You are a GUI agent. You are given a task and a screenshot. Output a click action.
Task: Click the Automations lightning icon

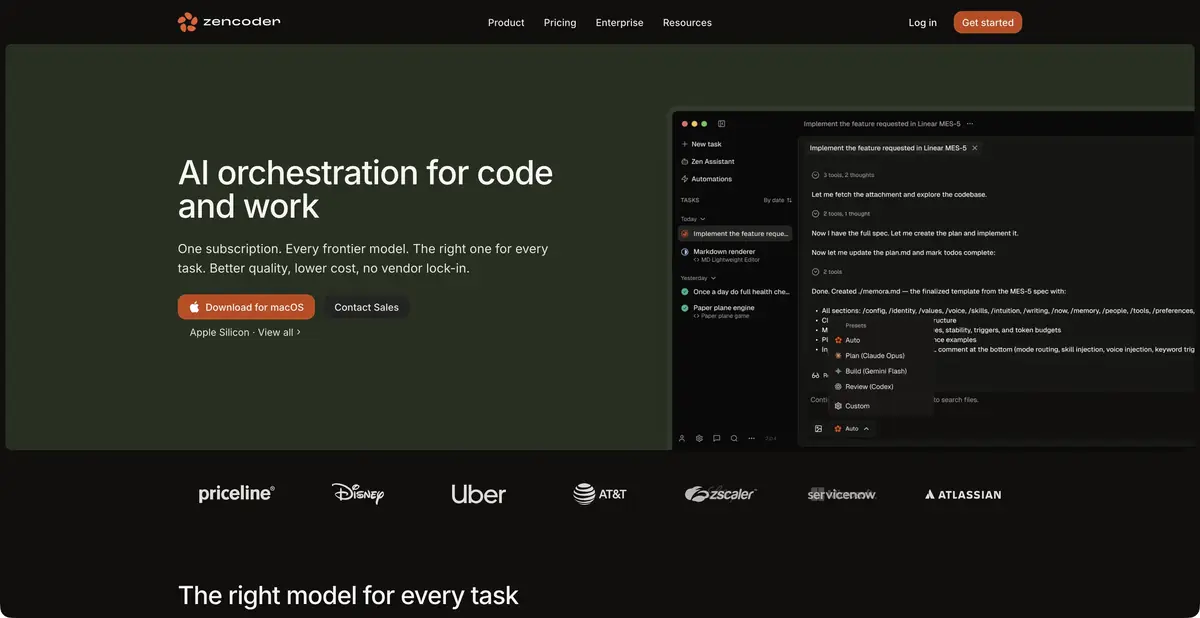pos(684,179)
